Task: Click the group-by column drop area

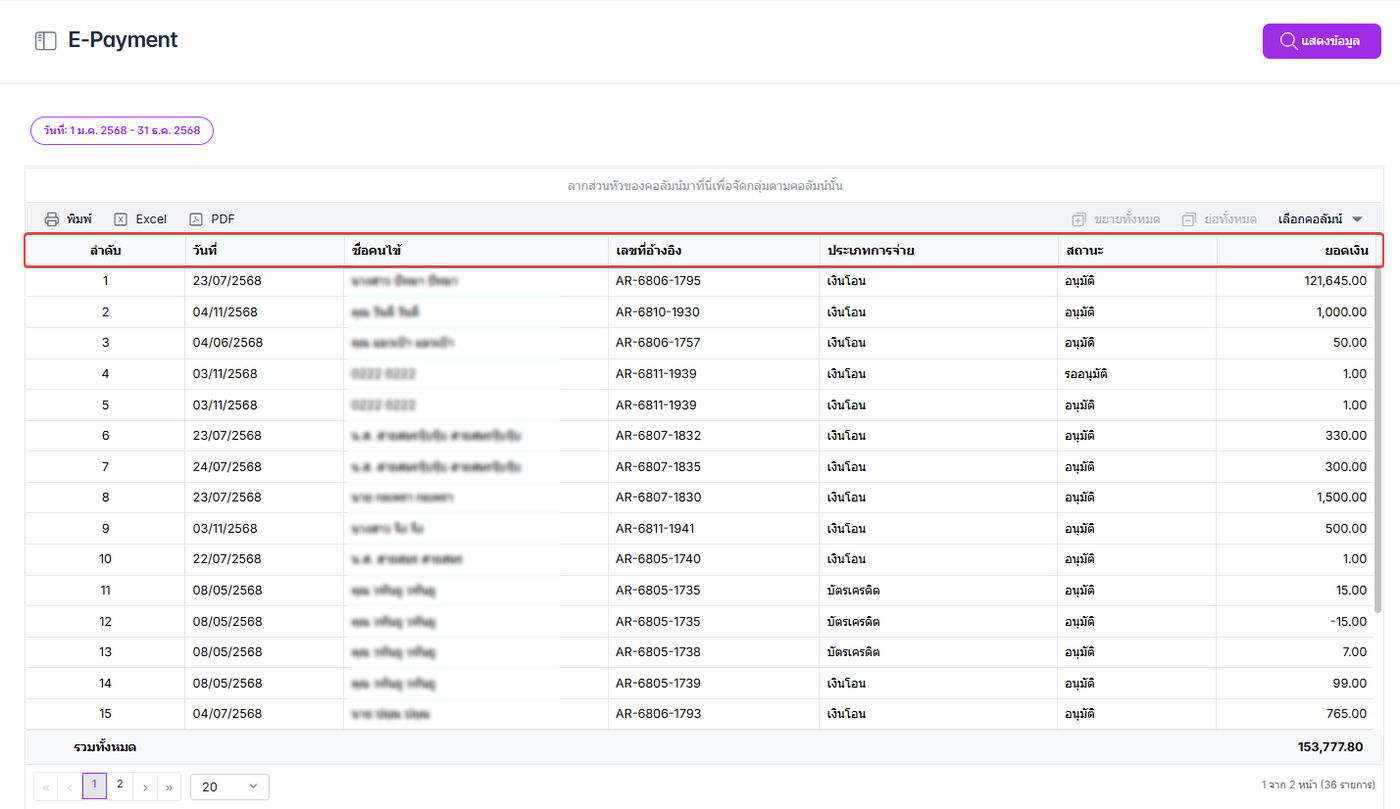Action: [x=704, y=186]
